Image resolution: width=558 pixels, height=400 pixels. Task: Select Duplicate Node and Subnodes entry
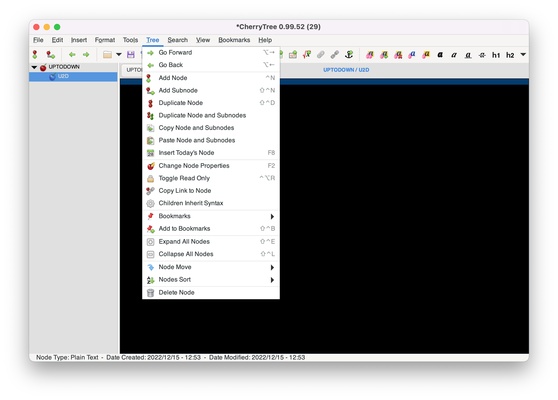(x=211, y=115)
